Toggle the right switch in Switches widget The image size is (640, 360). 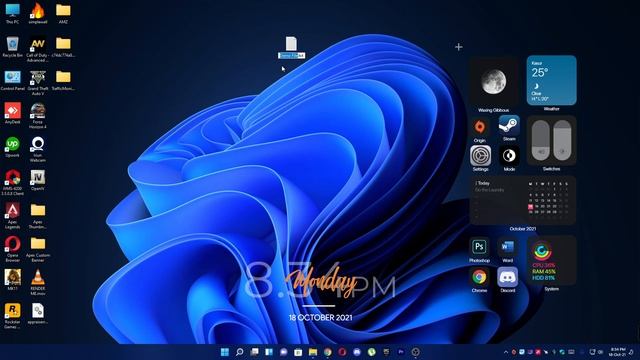click(562, 140)
